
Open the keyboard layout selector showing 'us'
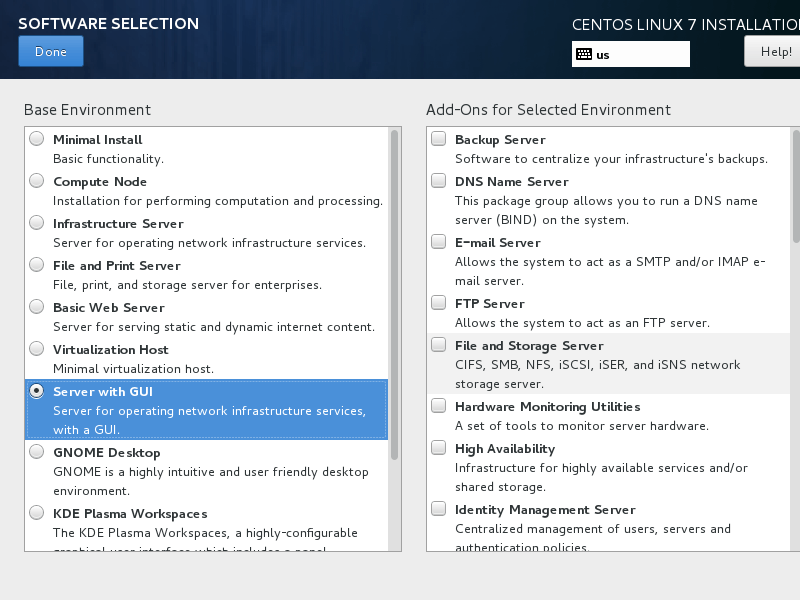coord(630,54)
